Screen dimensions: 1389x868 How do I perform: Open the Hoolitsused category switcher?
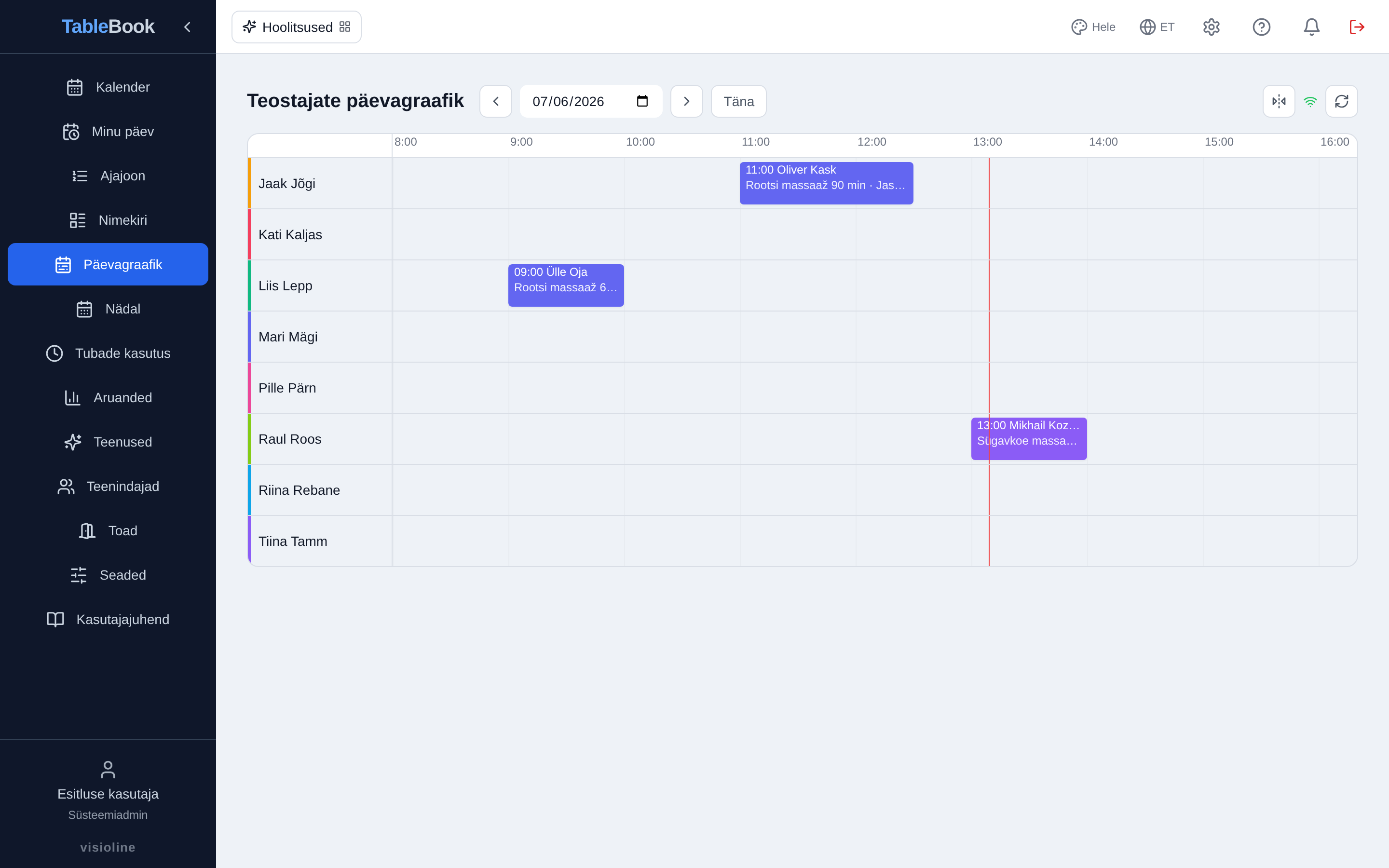coord(296,27)
